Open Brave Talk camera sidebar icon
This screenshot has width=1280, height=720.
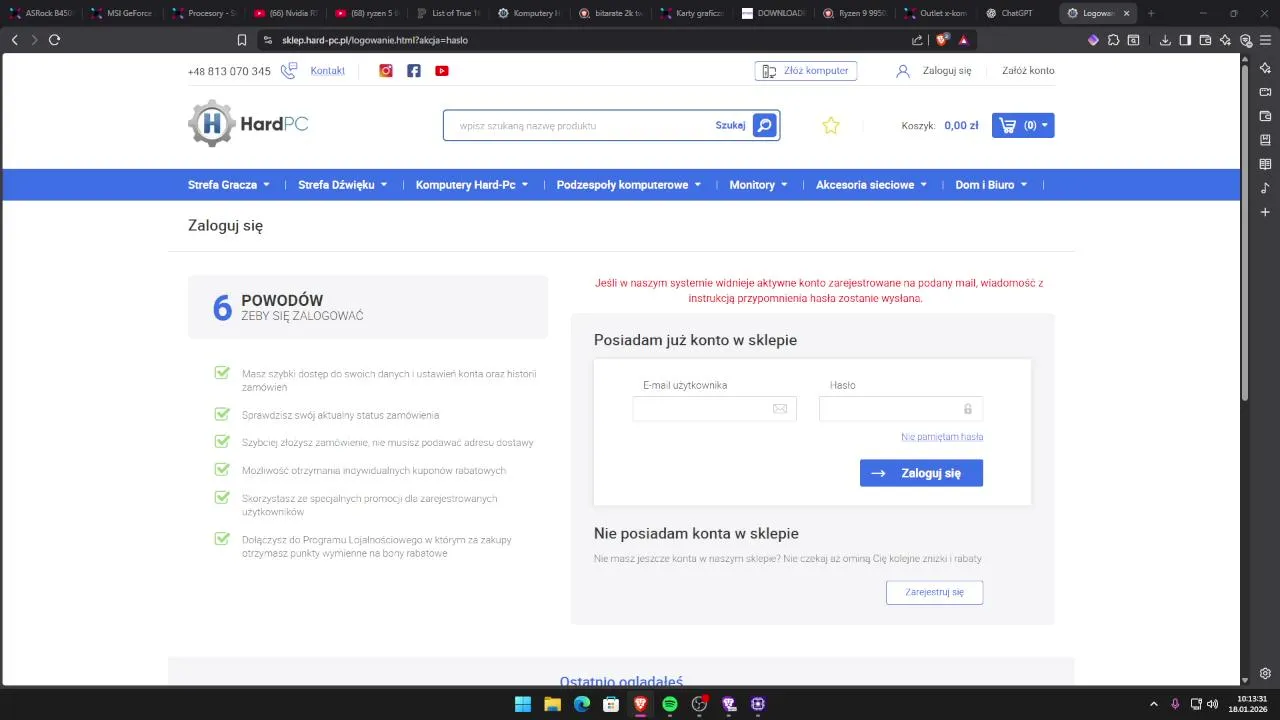coord(1265,91)
